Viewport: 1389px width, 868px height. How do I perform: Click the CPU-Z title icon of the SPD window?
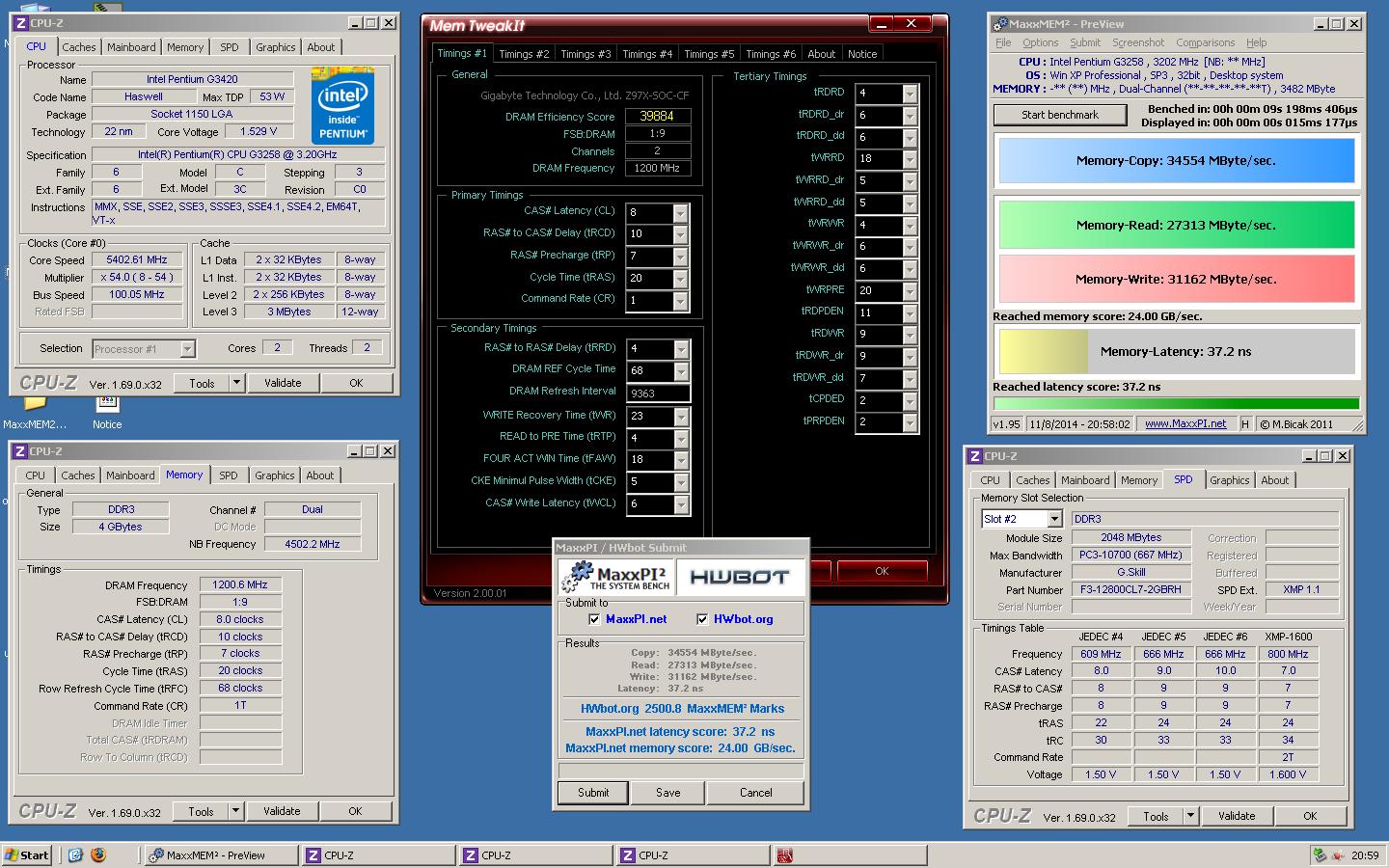click(x=975, y=456)
